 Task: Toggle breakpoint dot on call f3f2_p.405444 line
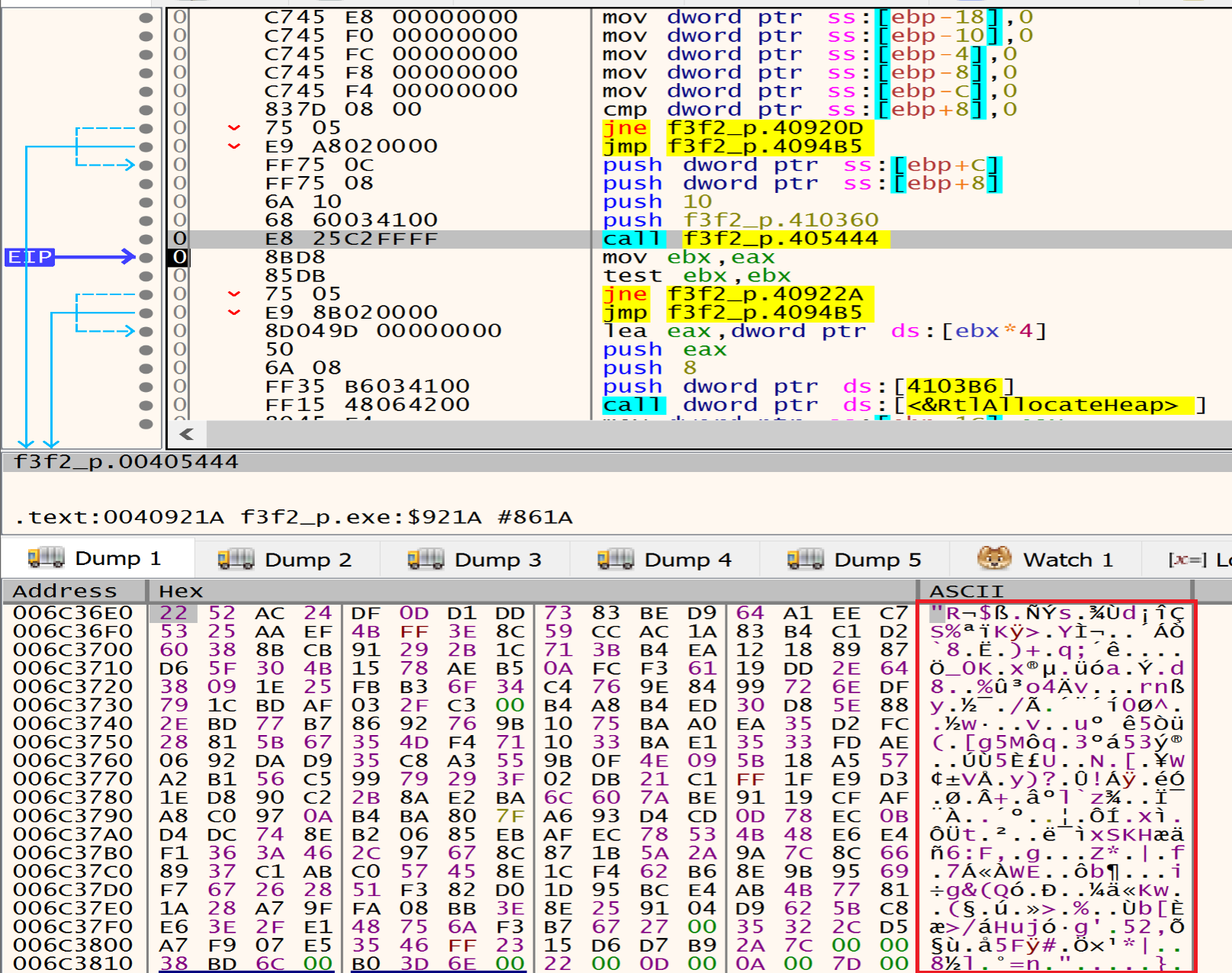tap(146, 239)
